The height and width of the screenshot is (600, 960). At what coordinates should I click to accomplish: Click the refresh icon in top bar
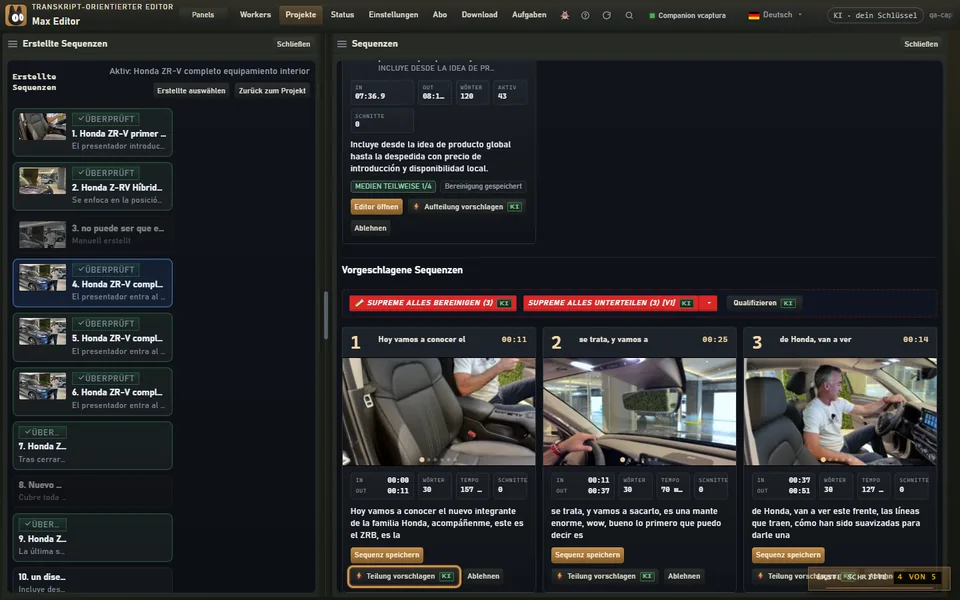coord(607,15)
